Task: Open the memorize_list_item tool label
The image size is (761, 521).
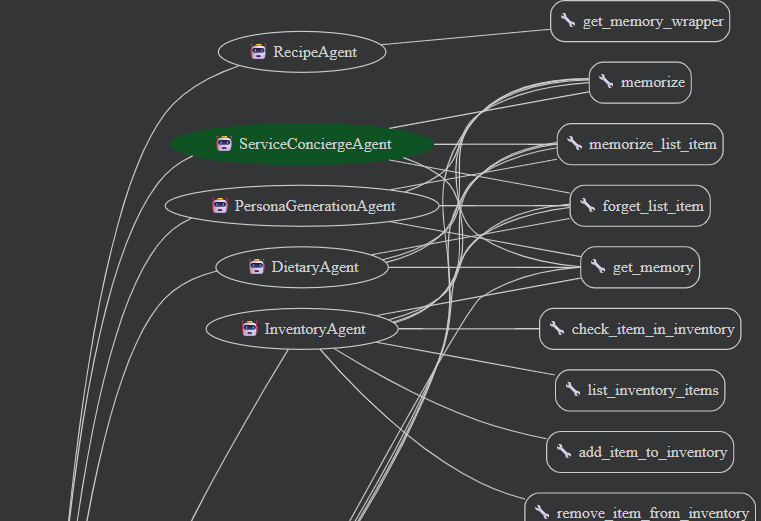Action: coord(653,144)
